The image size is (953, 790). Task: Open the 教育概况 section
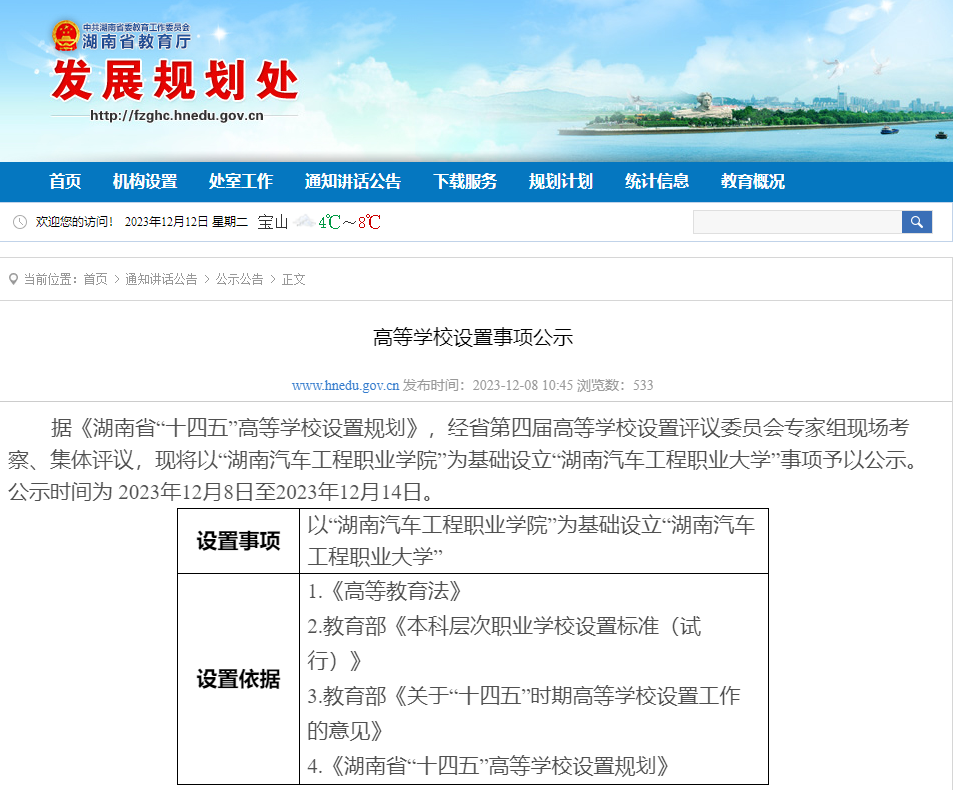click(752, 181)
